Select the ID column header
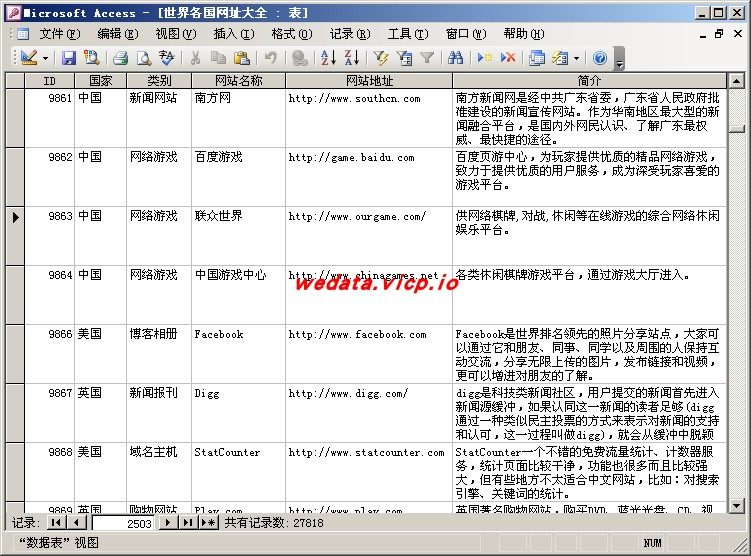Image resolution: width=751 pixels, height=556 pixels. pyautogui.click(x=50, y=80)
